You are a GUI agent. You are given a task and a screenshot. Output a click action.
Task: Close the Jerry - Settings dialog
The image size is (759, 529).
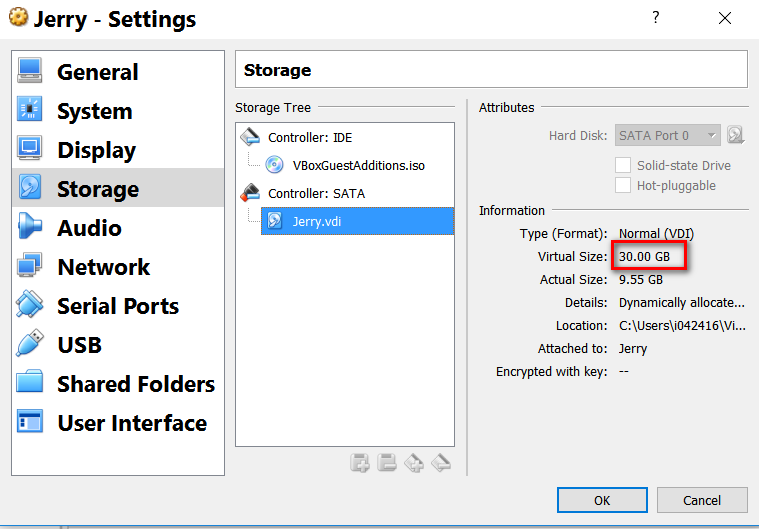pyautogui.click(x=725, y=18)
